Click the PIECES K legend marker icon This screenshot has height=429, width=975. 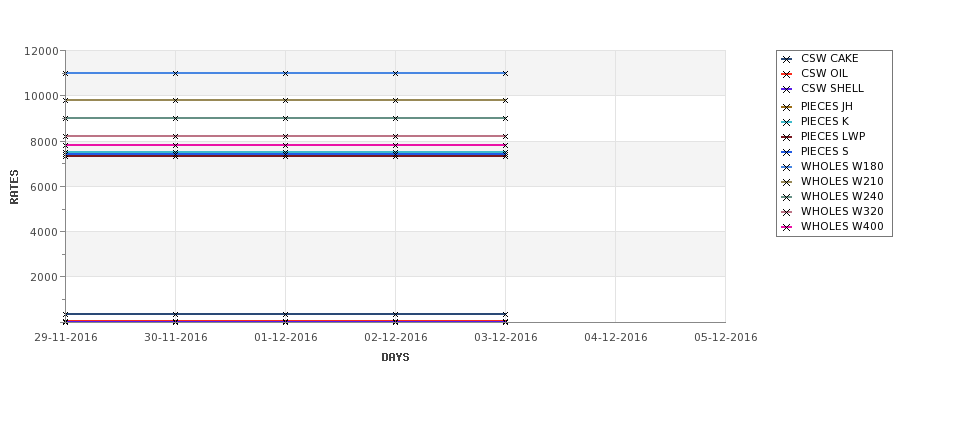(787, 122)
